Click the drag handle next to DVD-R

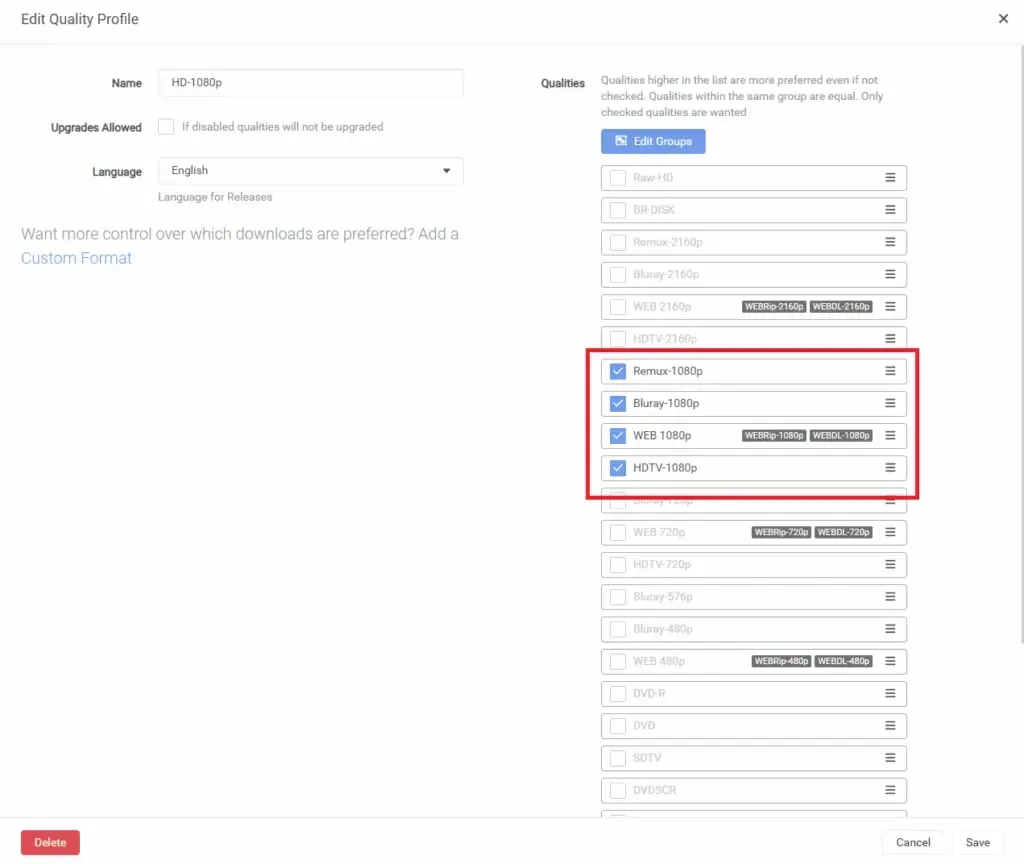point(890,693)
